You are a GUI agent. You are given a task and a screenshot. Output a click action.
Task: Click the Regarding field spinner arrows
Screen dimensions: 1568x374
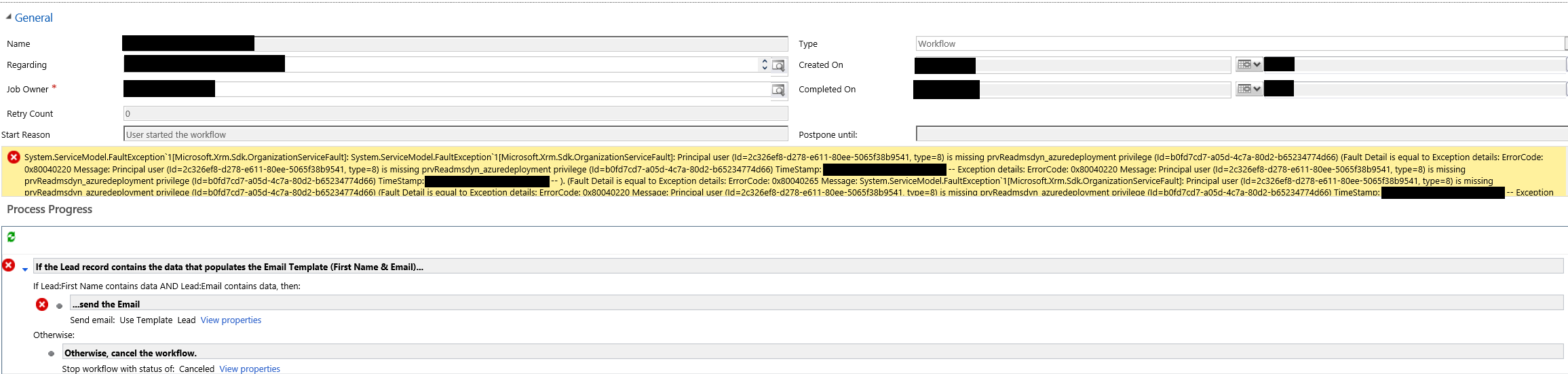(765, 64)
